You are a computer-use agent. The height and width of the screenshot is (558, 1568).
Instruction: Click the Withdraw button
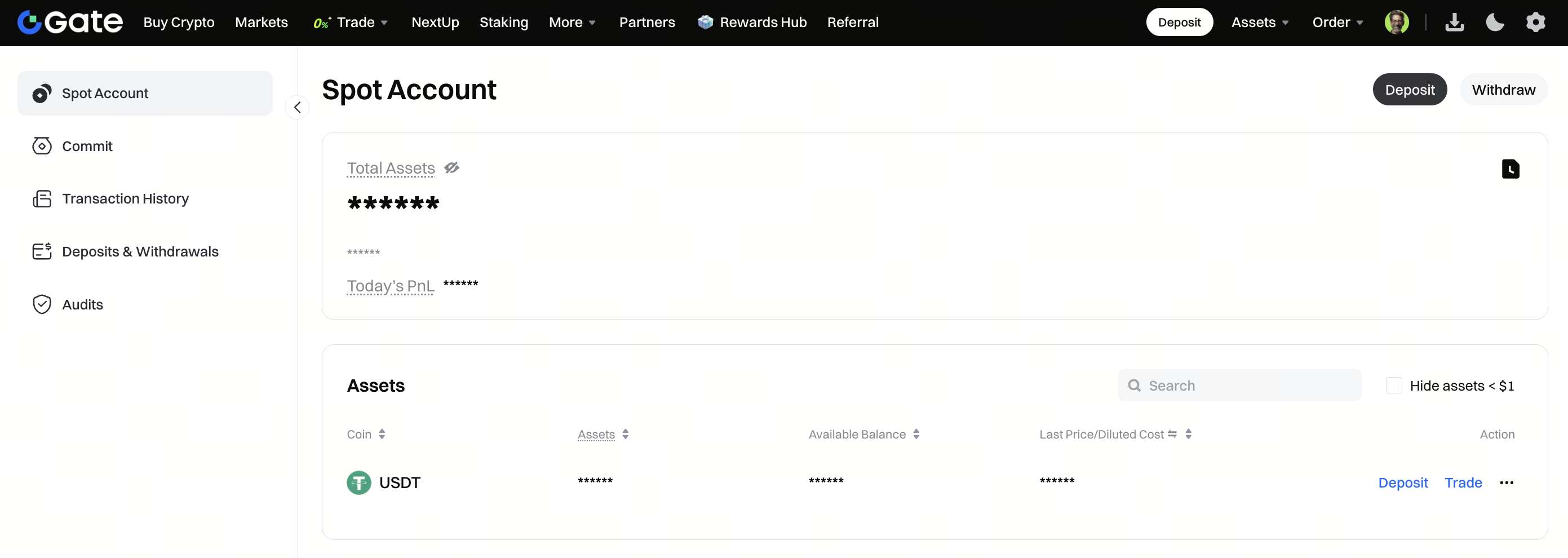point(1503,90)
